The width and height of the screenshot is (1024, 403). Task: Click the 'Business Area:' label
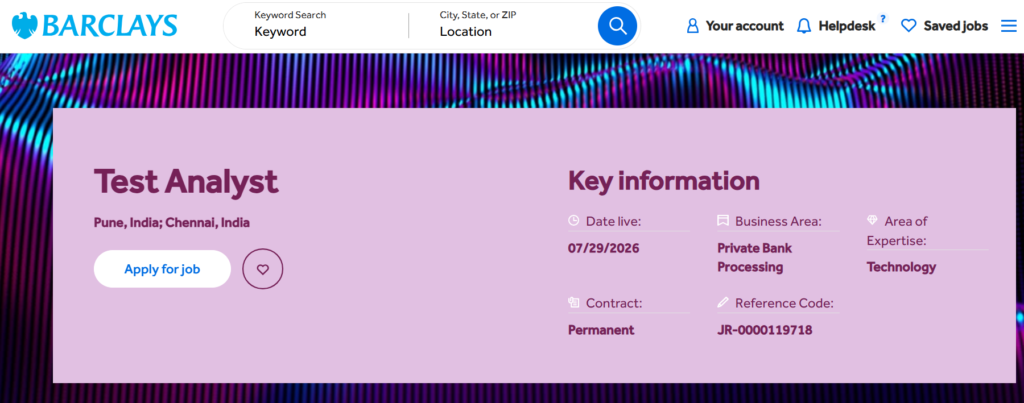pyautogui.click(x=778, y=221)
